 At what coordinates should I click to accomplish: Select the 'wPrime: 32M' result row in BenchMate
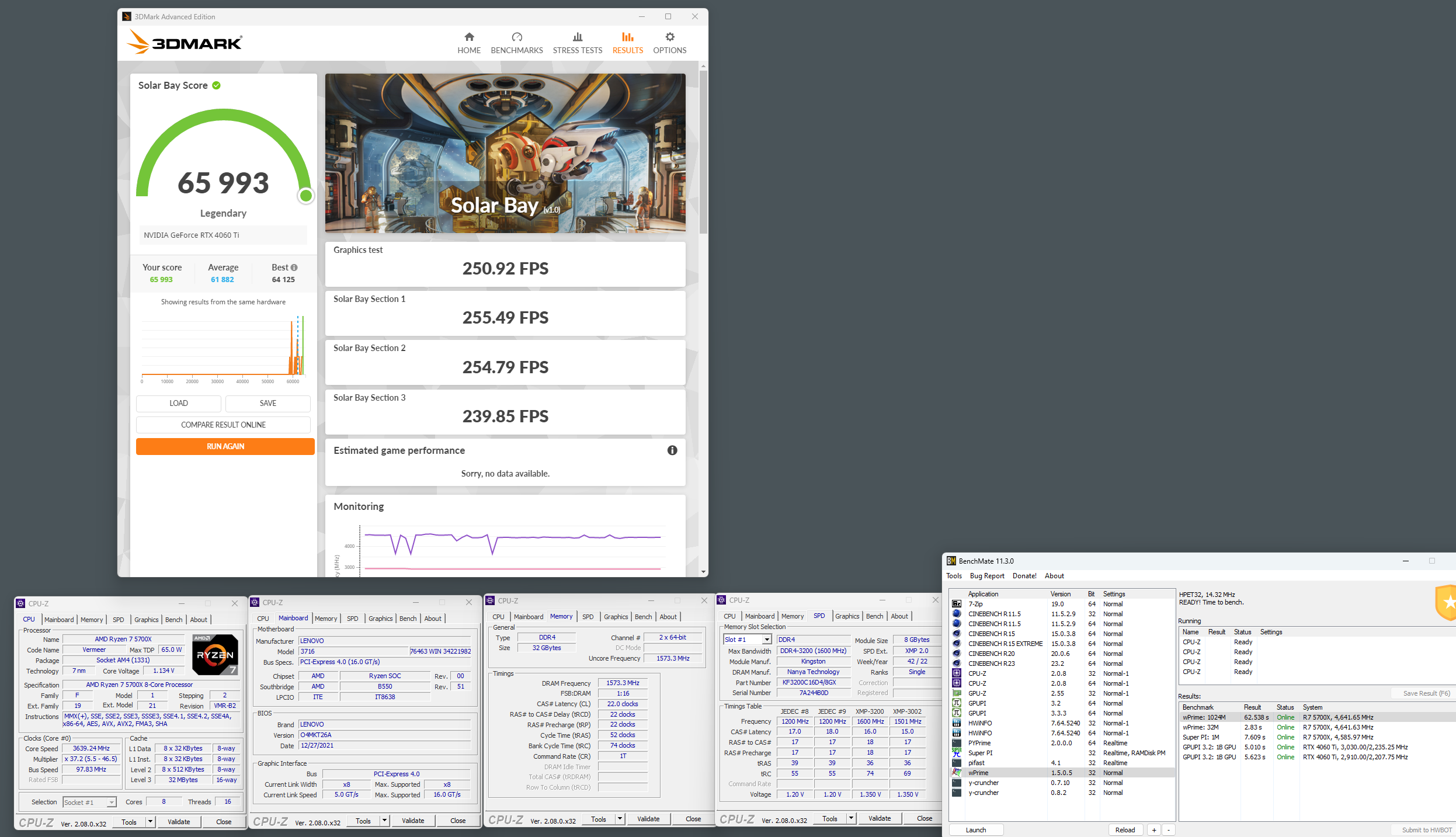click(x=1316, y=728)
